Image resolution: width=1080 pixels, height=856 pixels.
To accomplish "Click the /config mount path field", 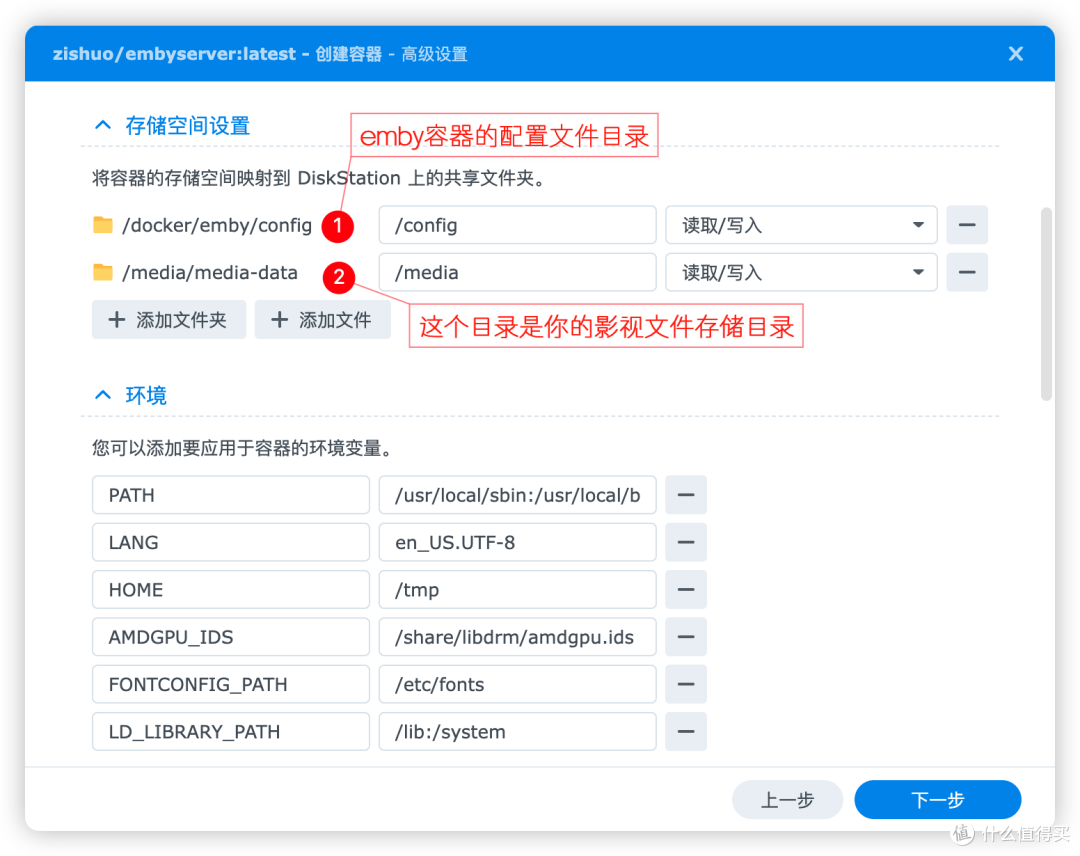I will click(517, 225).
